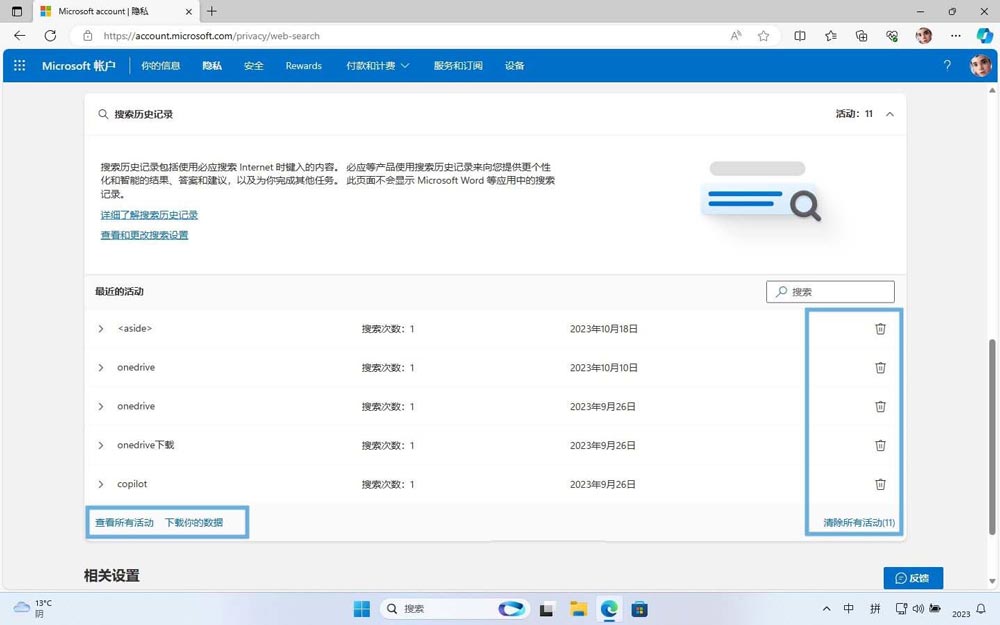This screenshot has height=625, width=1000.
Task: Add this page to favorites
Action: [x=763, y=35]
